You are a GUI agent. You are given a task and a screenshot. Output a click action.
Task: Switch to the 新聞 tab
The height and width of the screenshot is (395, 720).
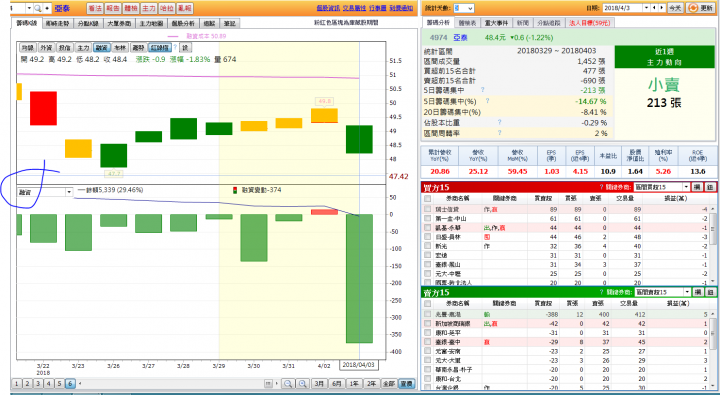(523, 23)
